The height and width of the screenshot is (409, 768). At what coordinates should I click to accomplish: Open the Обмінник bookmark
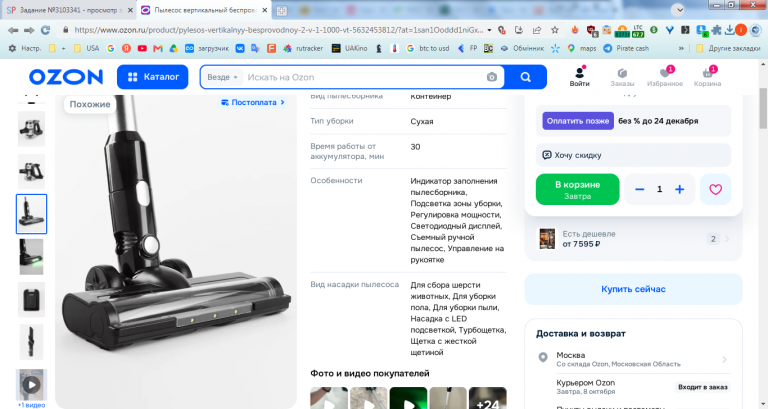[x=522, y=48]
